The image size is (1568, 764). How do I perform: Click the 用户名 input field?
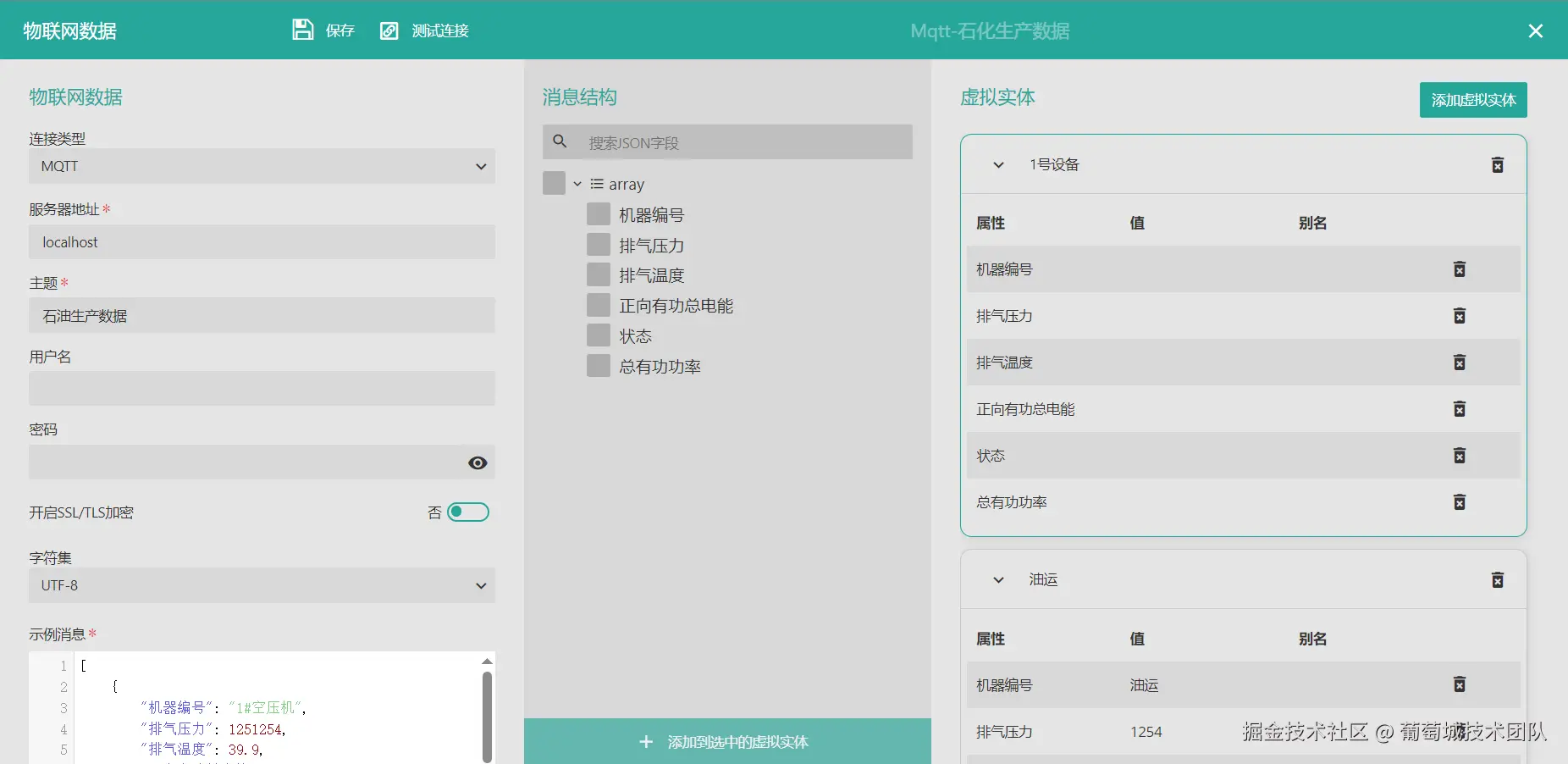[x=262, y=389]
